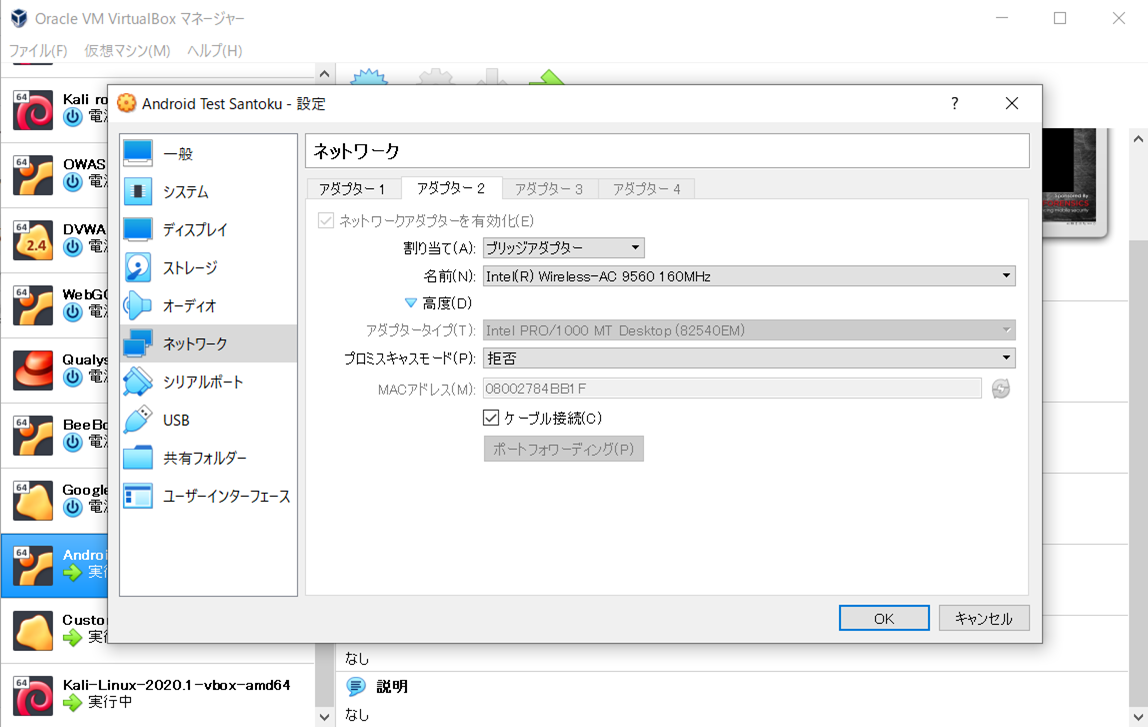Open the システム settings category

(x=209, y=192)
